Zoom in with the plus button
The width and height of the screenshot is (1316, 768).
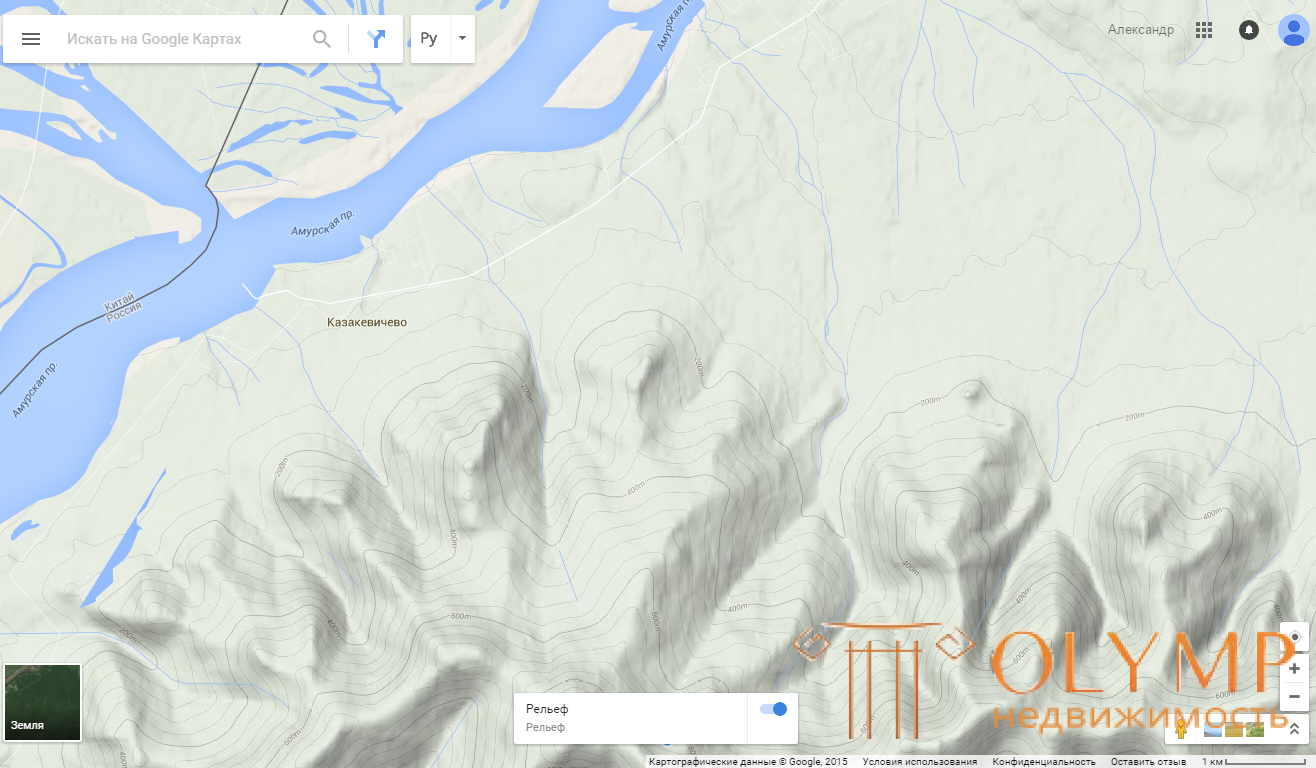1295,668
